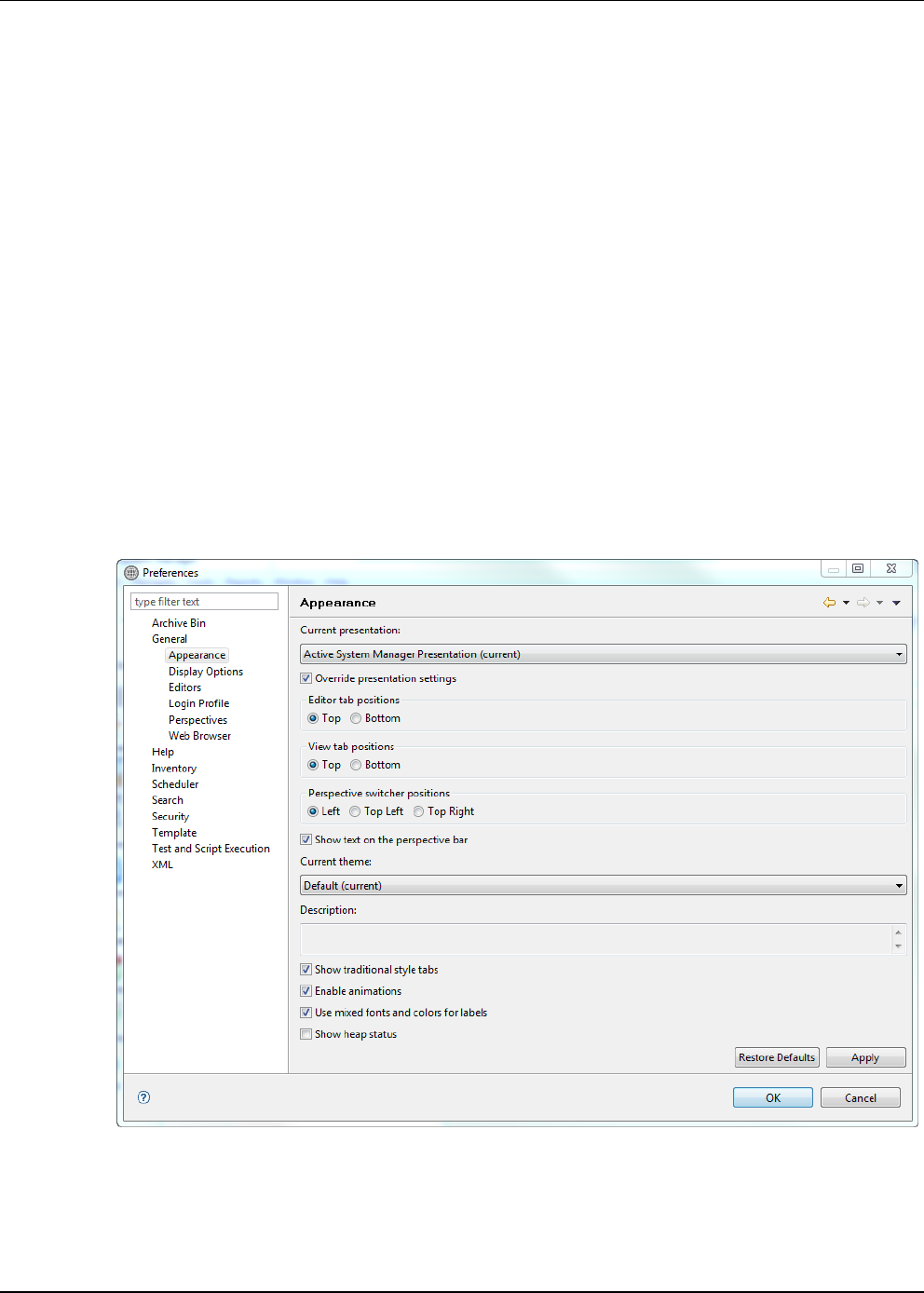Select XML in preferences tree

coord(162,864)
